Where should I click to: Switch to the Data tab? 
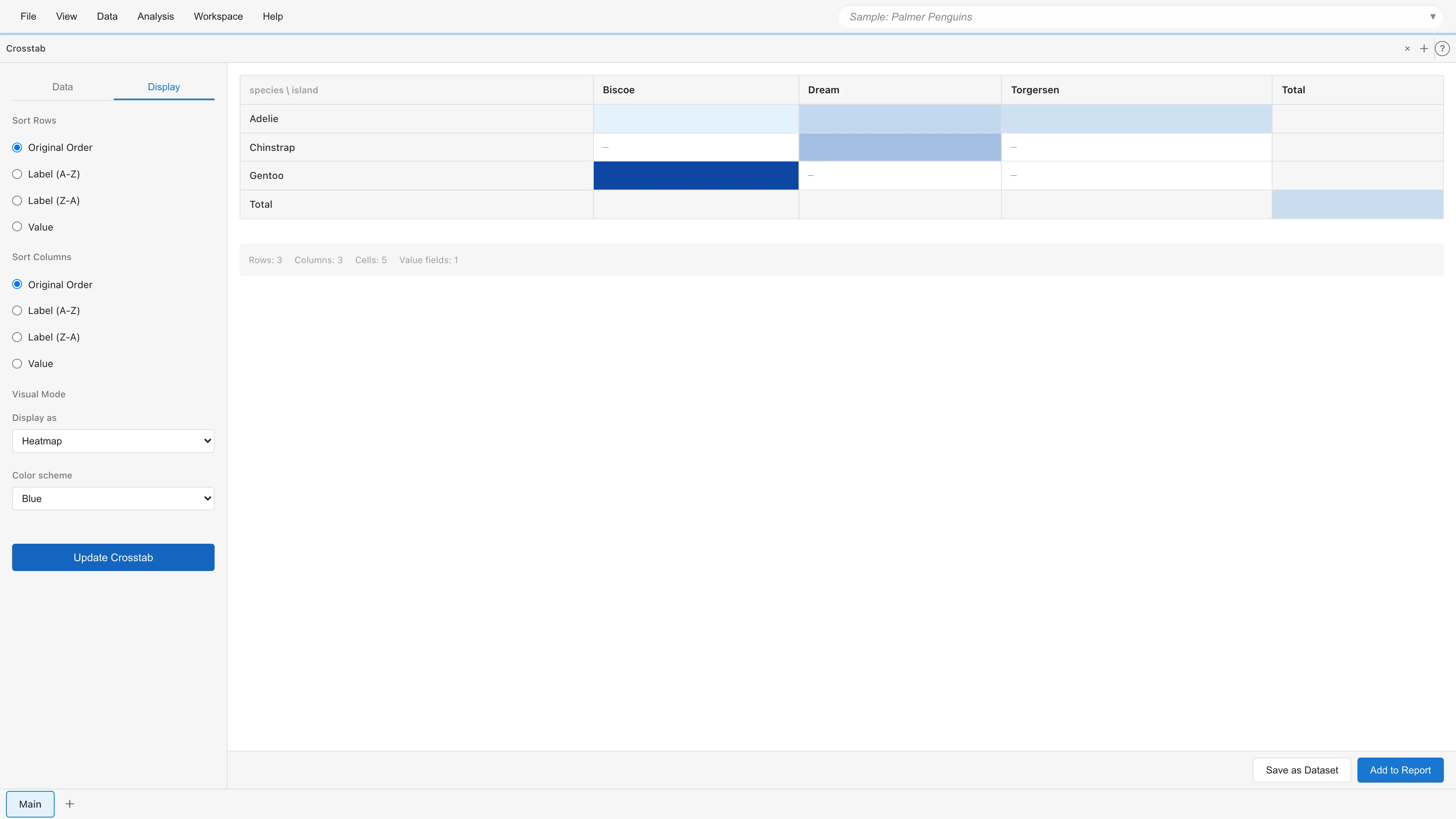pos(62,87)
